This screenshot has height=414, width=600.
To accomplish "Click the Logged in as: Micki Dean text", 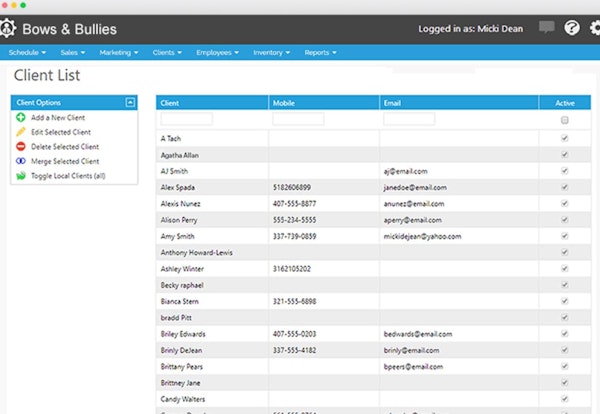I will pos(470,29).
